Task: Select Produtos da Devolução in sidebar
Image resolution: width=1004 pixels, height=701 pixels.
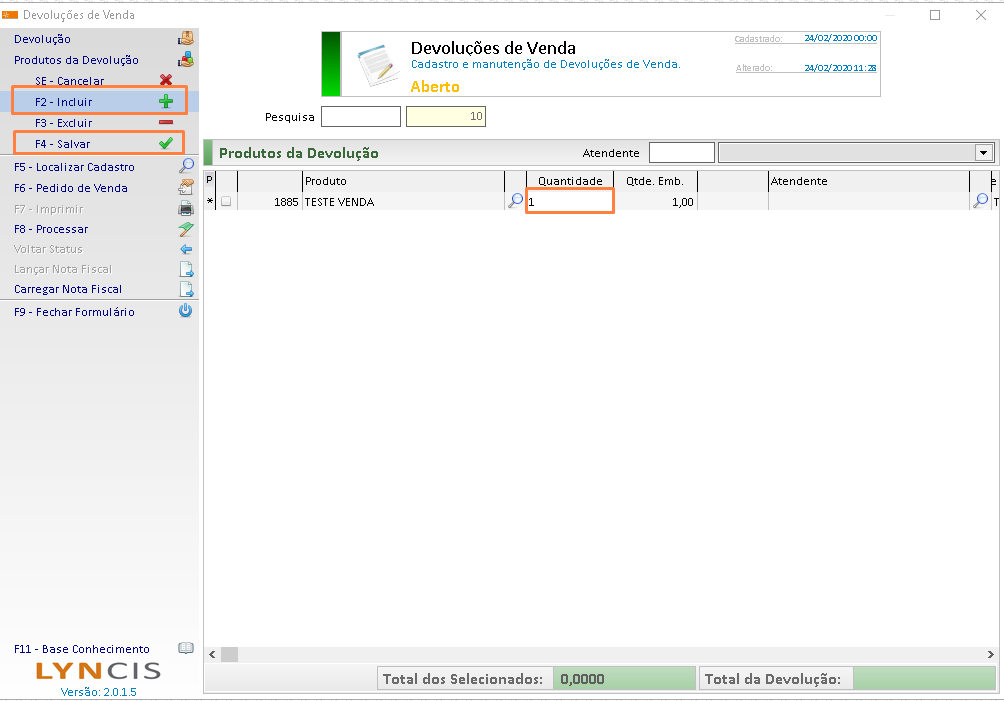Action: tap(76, 60)
